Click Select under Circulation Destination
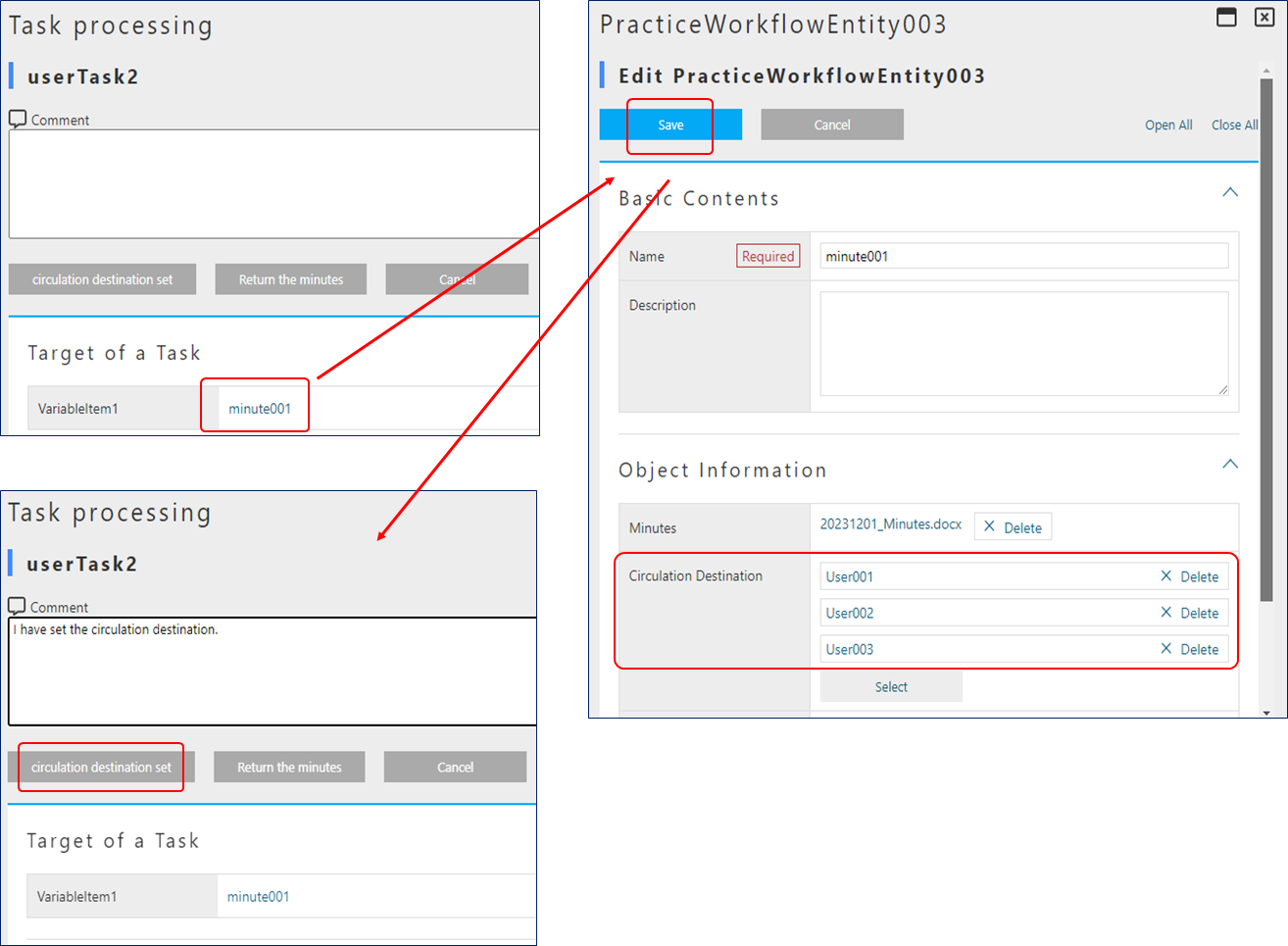The width and height of the screenshot is (1288, 946). (891, 687)
